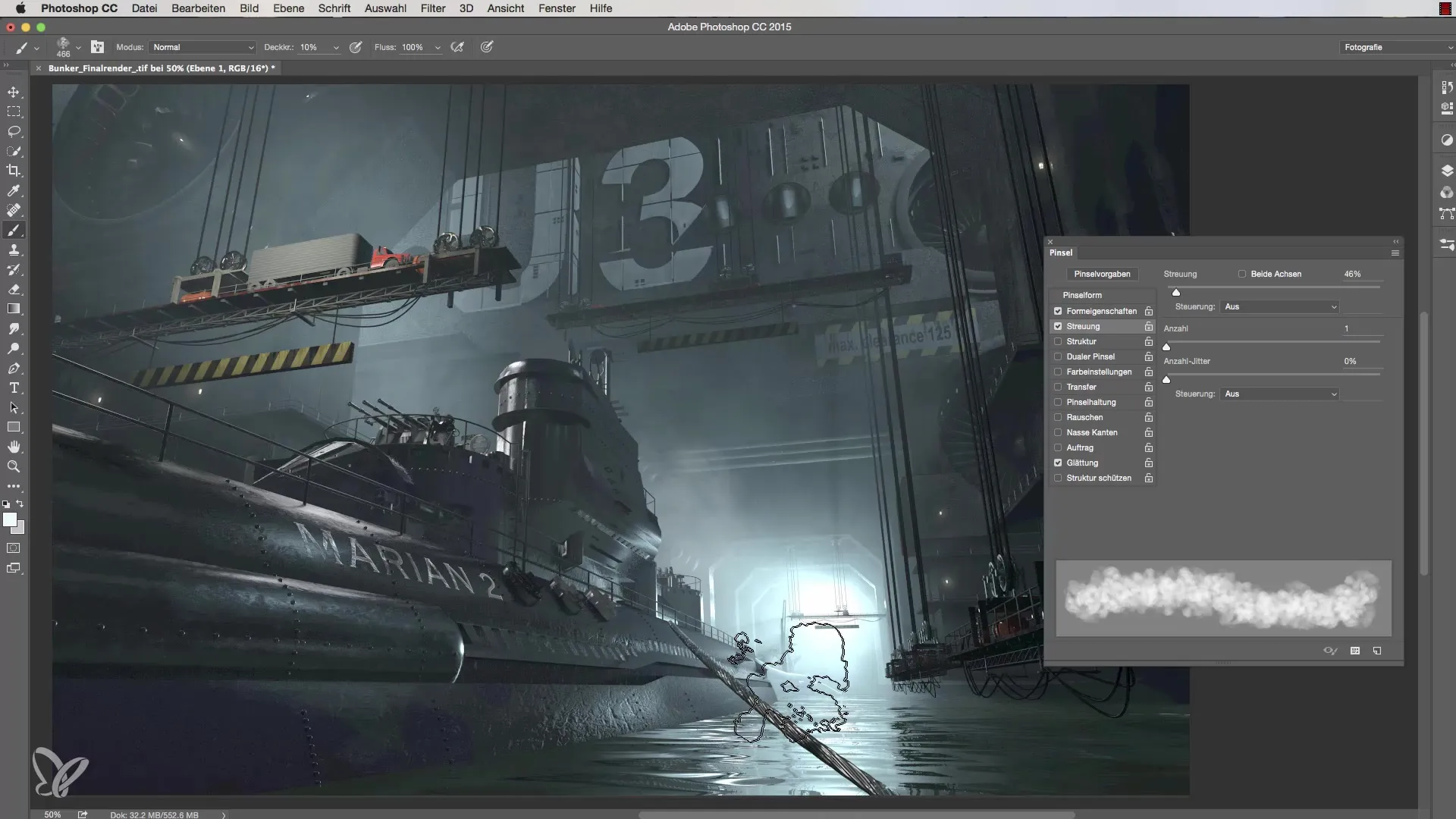The height and width of the screenshot is (819, 1456).
Task: Select the Eraser tool
Action: (14, 290)
